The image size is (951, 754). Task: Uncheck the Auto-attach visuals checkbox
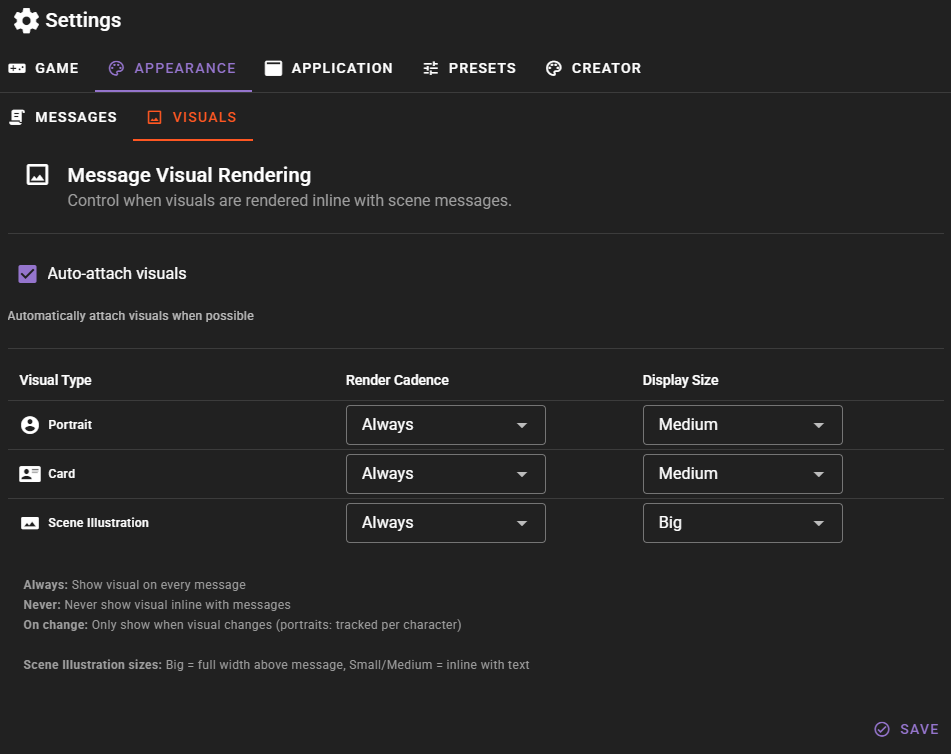tap(28, 274)
